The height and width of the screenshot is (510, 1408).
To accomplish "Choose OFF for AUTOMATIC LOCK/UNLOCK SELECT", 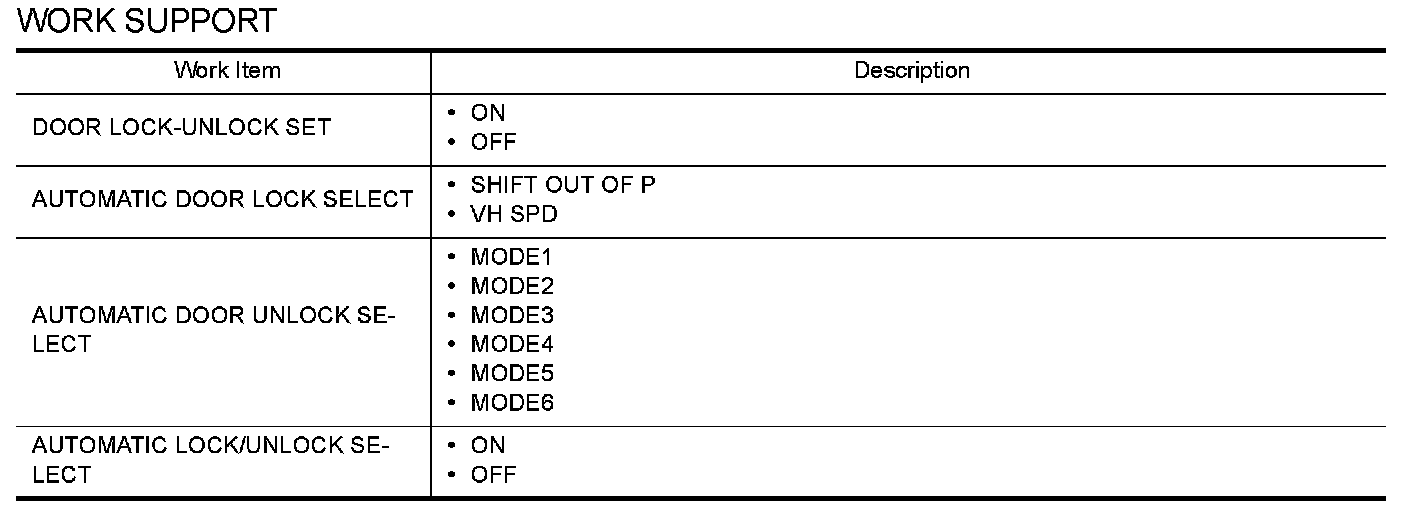I will point(493,475).
